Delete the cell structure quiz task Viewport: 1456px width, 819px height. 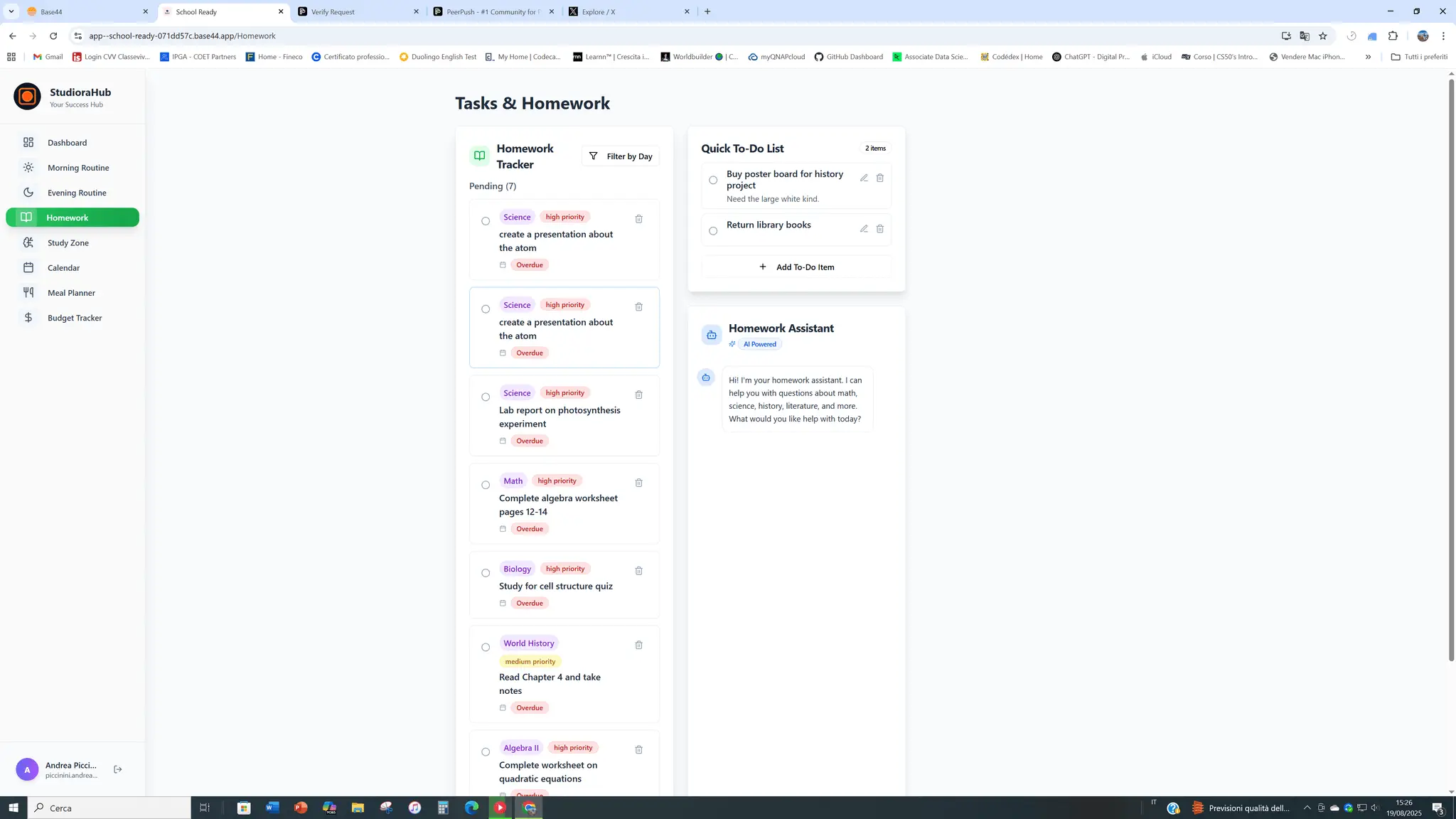(638, 571)
